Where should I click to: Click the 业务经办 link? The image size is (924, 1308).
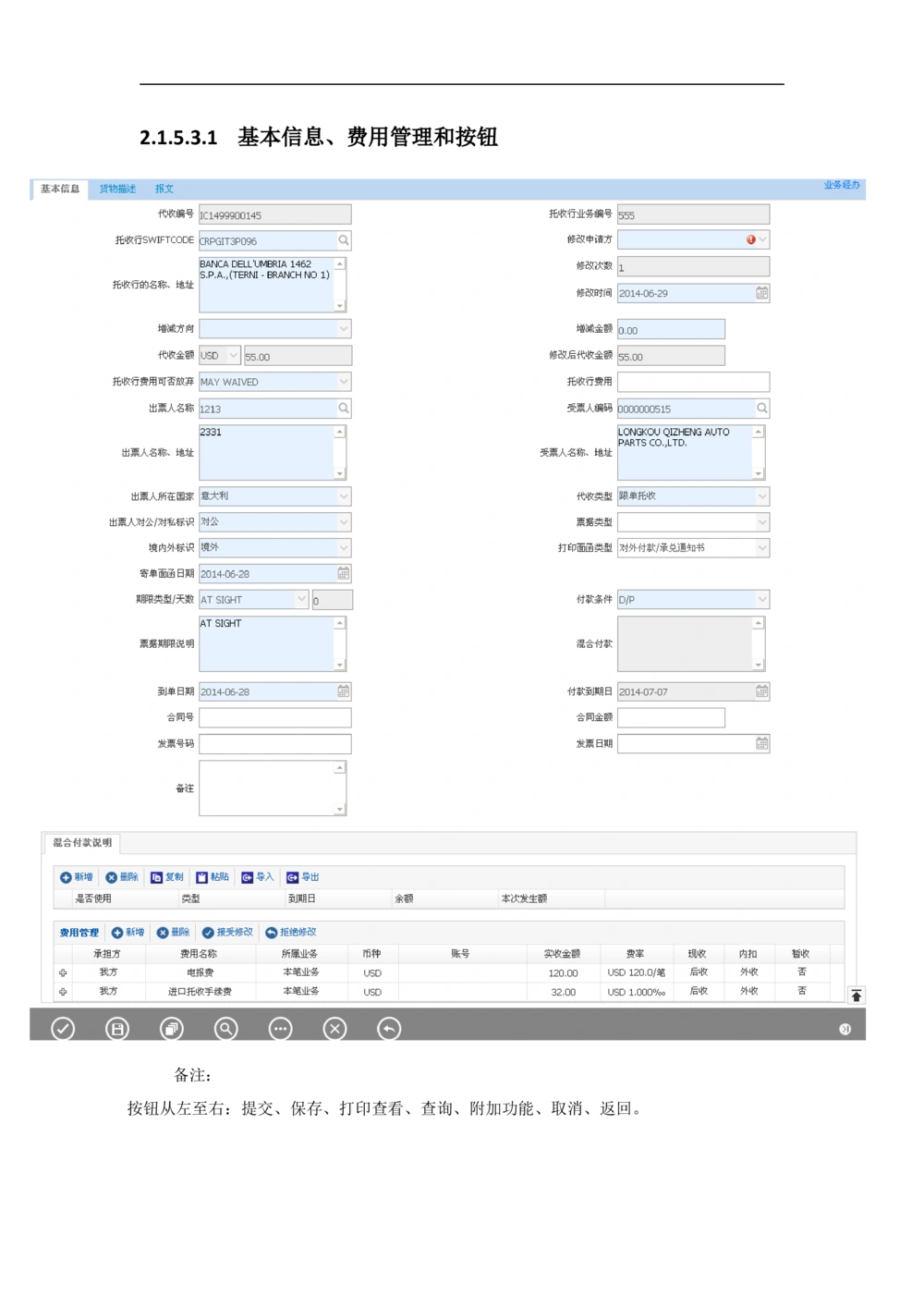841,186
